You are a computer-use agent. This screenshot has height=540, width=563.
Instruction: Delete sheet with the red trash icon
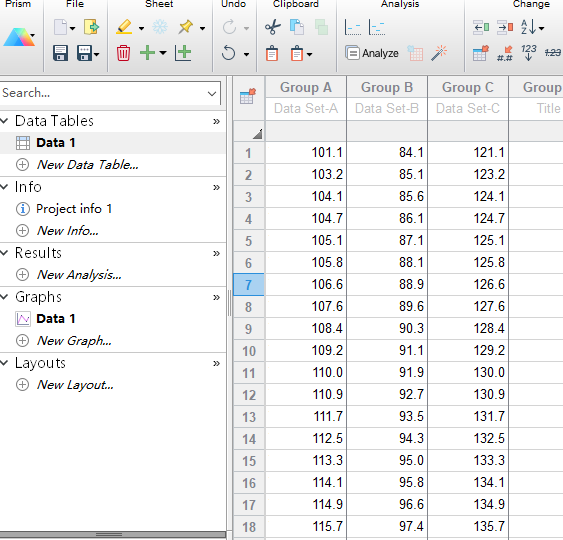coord(123,53)
